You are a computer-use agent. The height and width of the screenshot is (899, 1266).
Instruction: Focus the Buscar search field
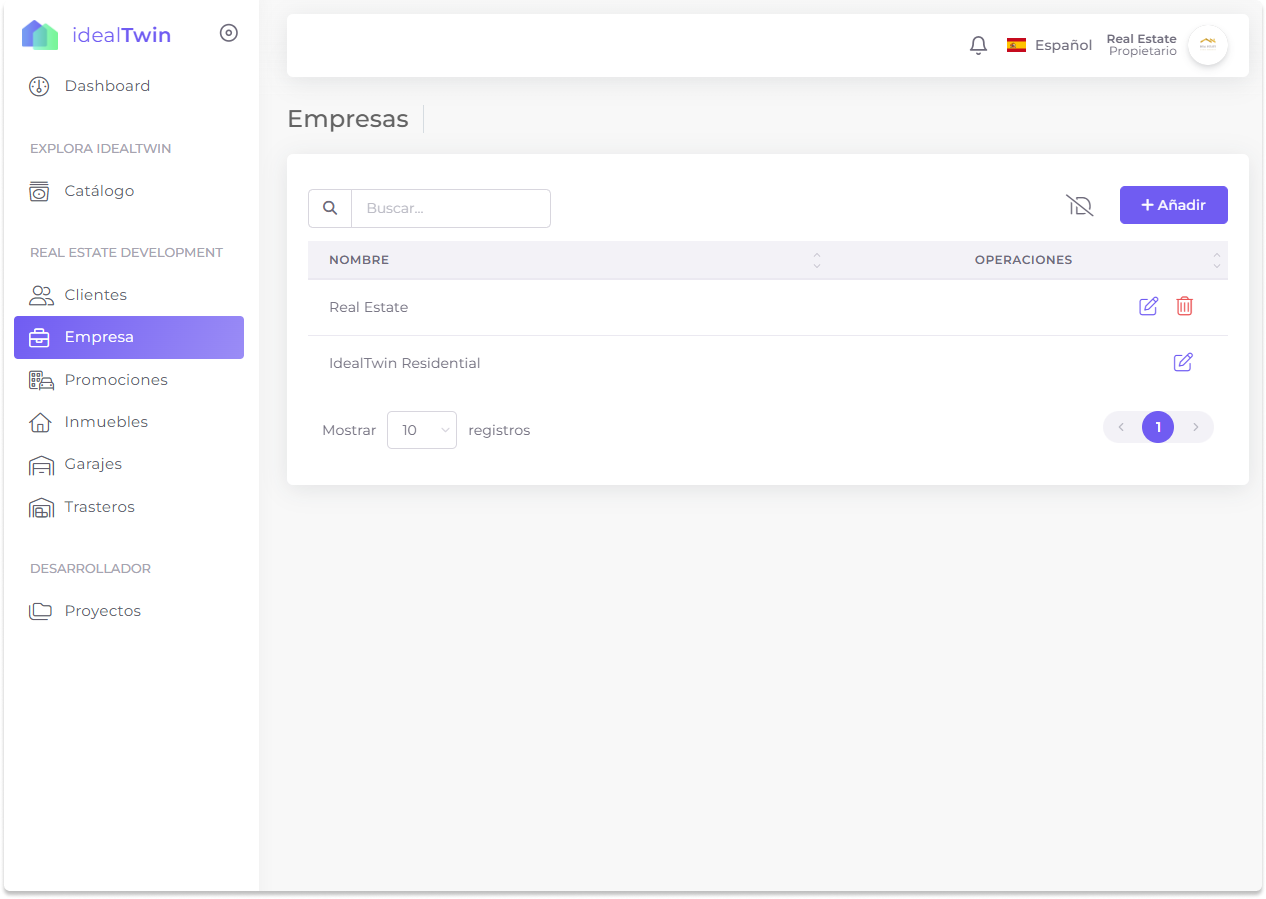(x=450, y=208)
